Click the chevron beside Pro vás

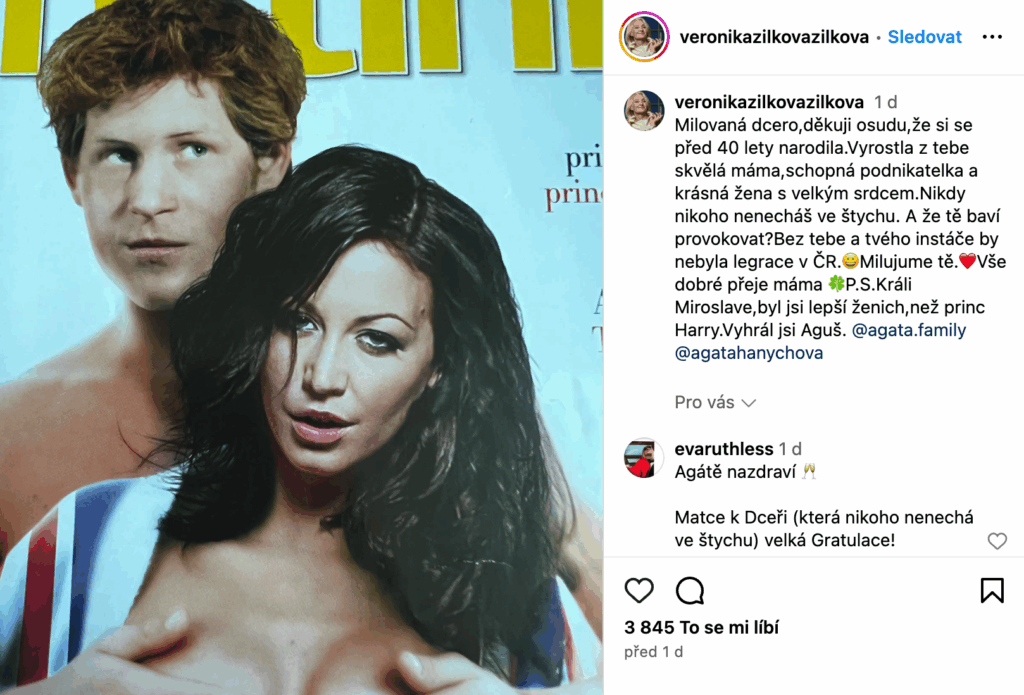pos(748,403)
